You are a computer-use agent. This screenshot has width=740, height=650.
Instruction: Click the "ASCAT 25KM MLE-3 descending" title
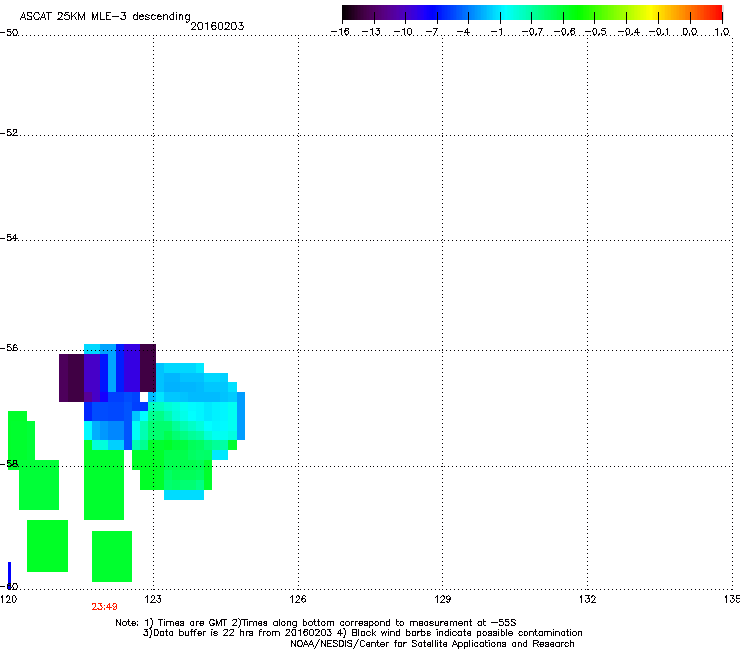(105, 16)
